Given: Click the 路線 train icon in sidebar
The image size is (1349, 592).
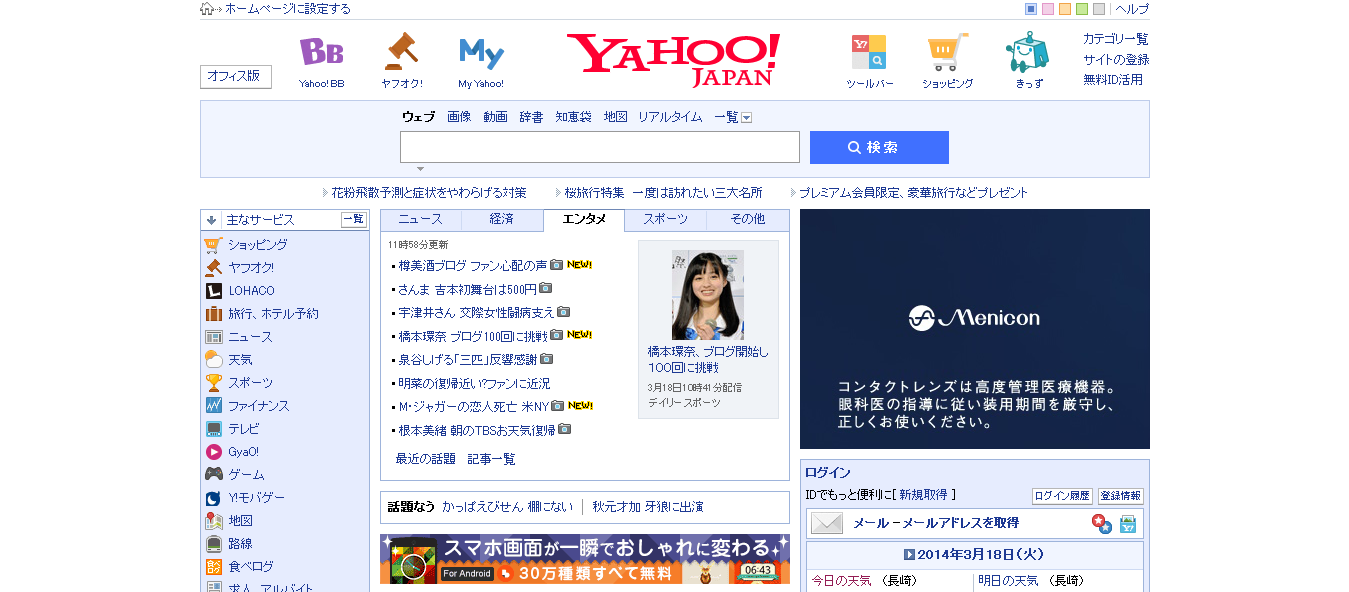Looking at the screenshot, I should click(213, 544).
